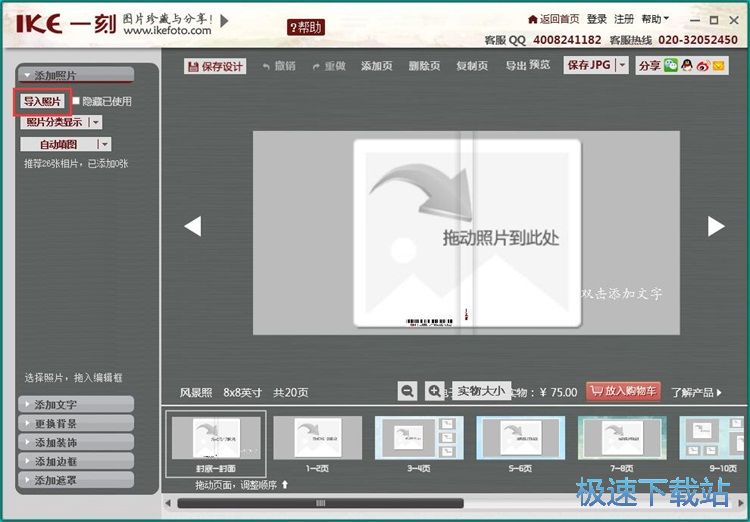Click the 分享 share label
Image resolution: width=750 pixels, height=522 pixels.
point(650,66)
